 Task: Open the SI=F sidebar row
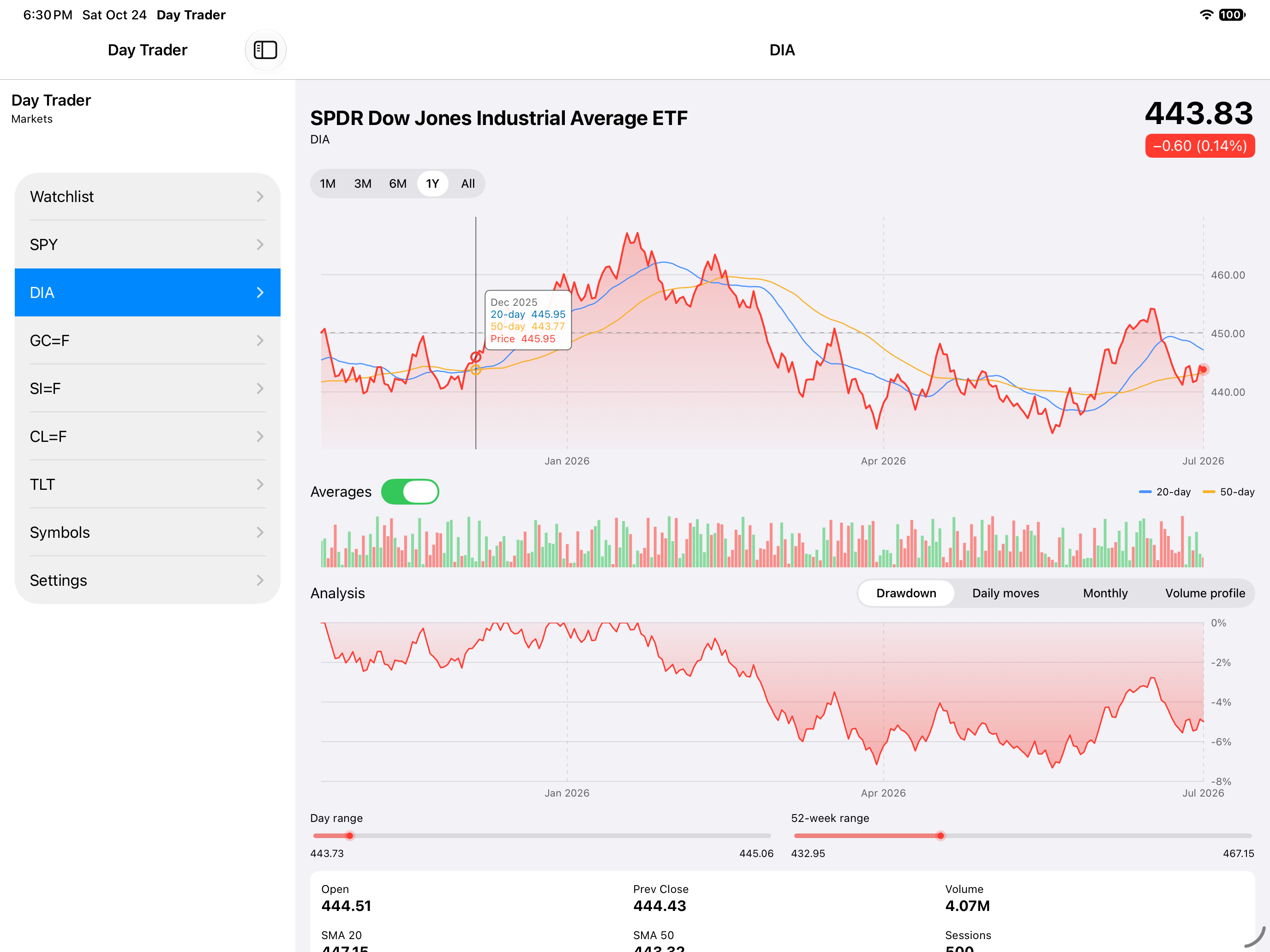click(148, 388)
